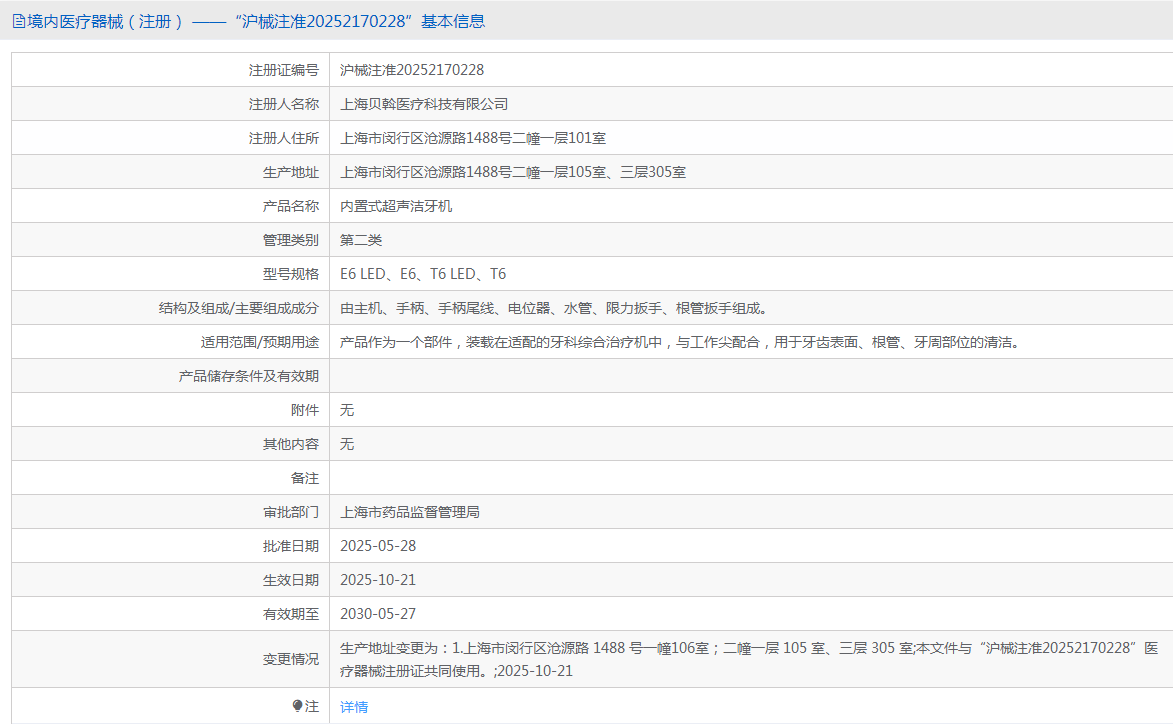1173x724 pixels.
Task: Click the 注册人住所 address ending 101室
Action: pos(473,138)
